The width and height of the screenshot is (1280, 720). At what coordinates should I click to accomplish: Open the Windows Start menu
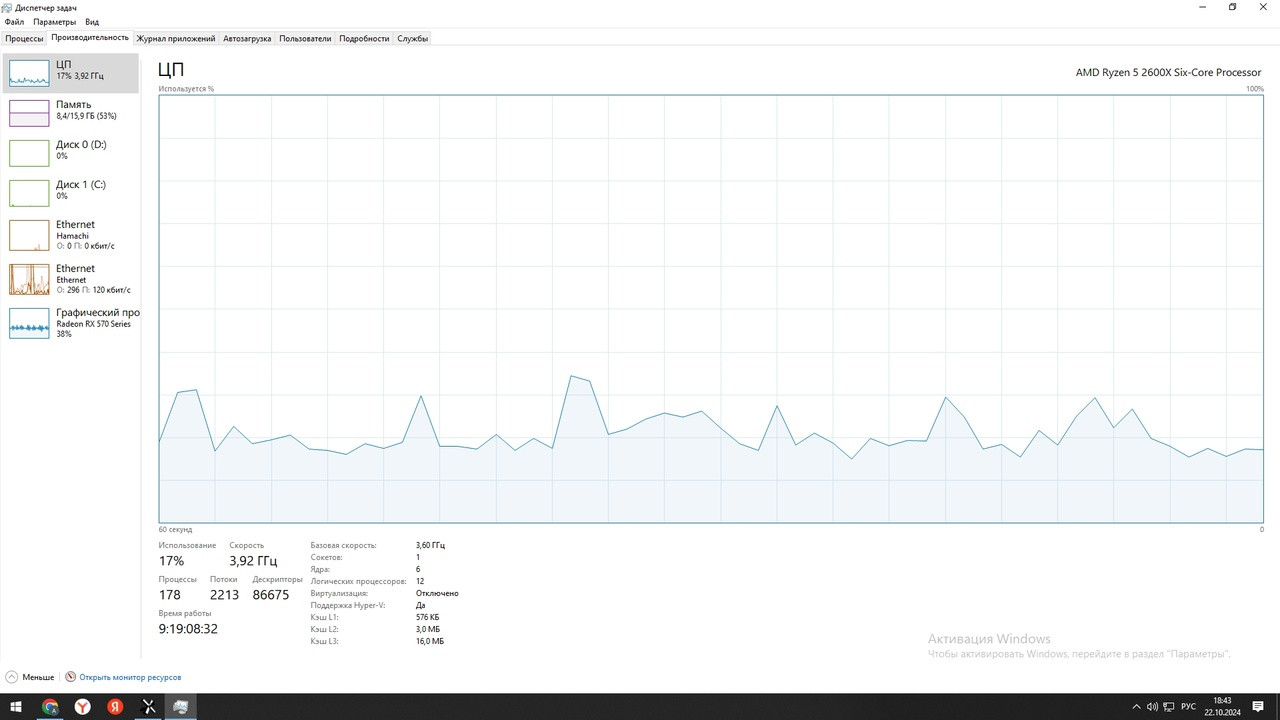point(16,706)
